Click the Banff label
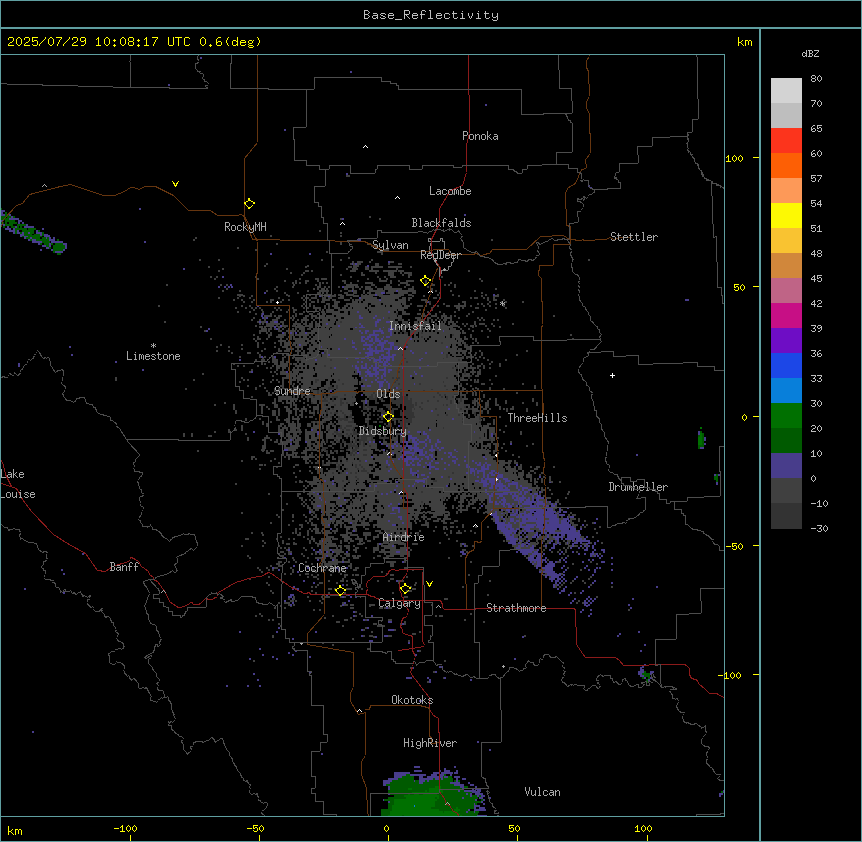The image size is (862, 842). (124, 567)
